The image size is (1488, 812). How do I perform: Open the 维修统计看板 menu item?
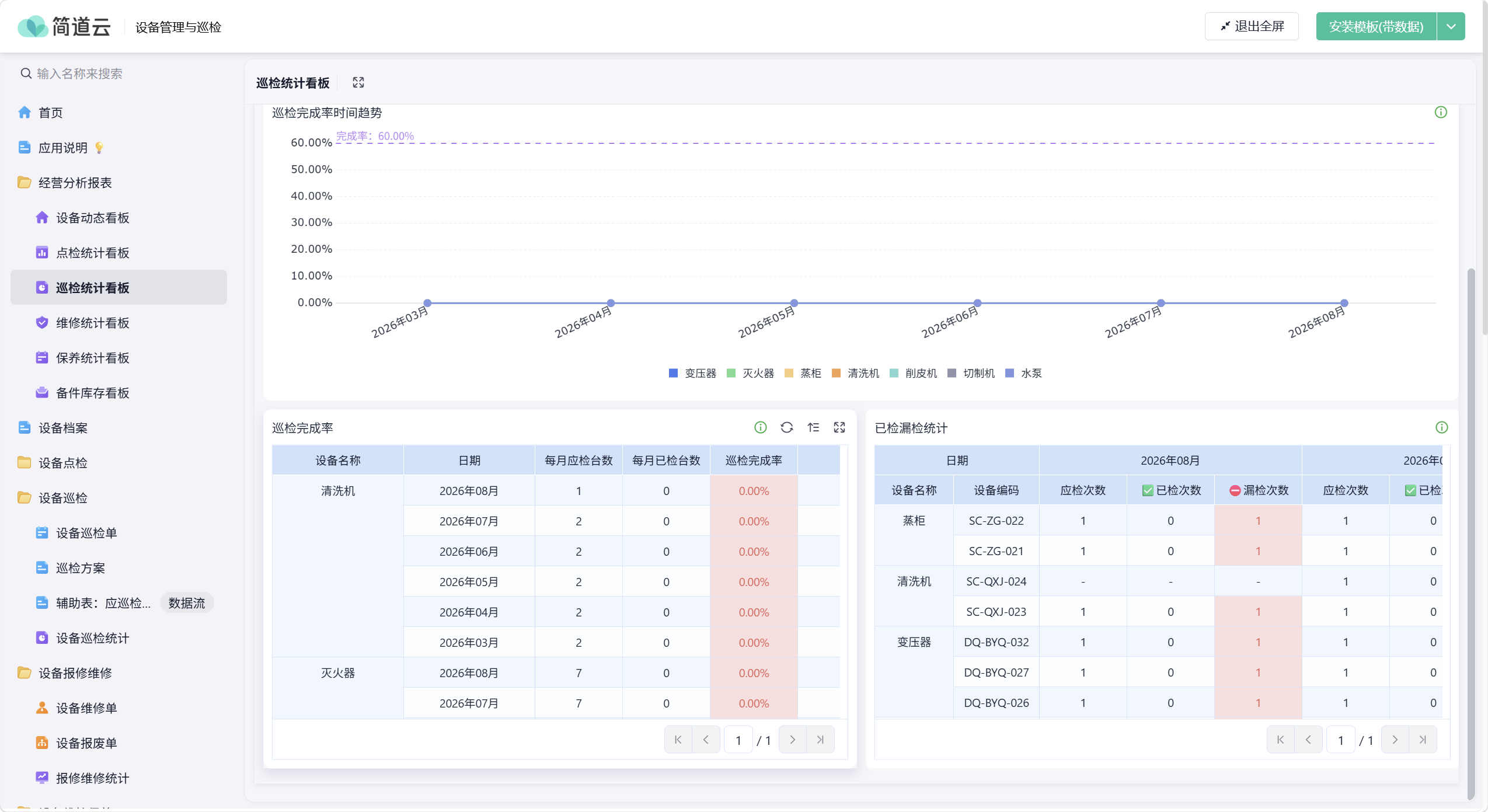pyautogui.click(x=92, y=323)
